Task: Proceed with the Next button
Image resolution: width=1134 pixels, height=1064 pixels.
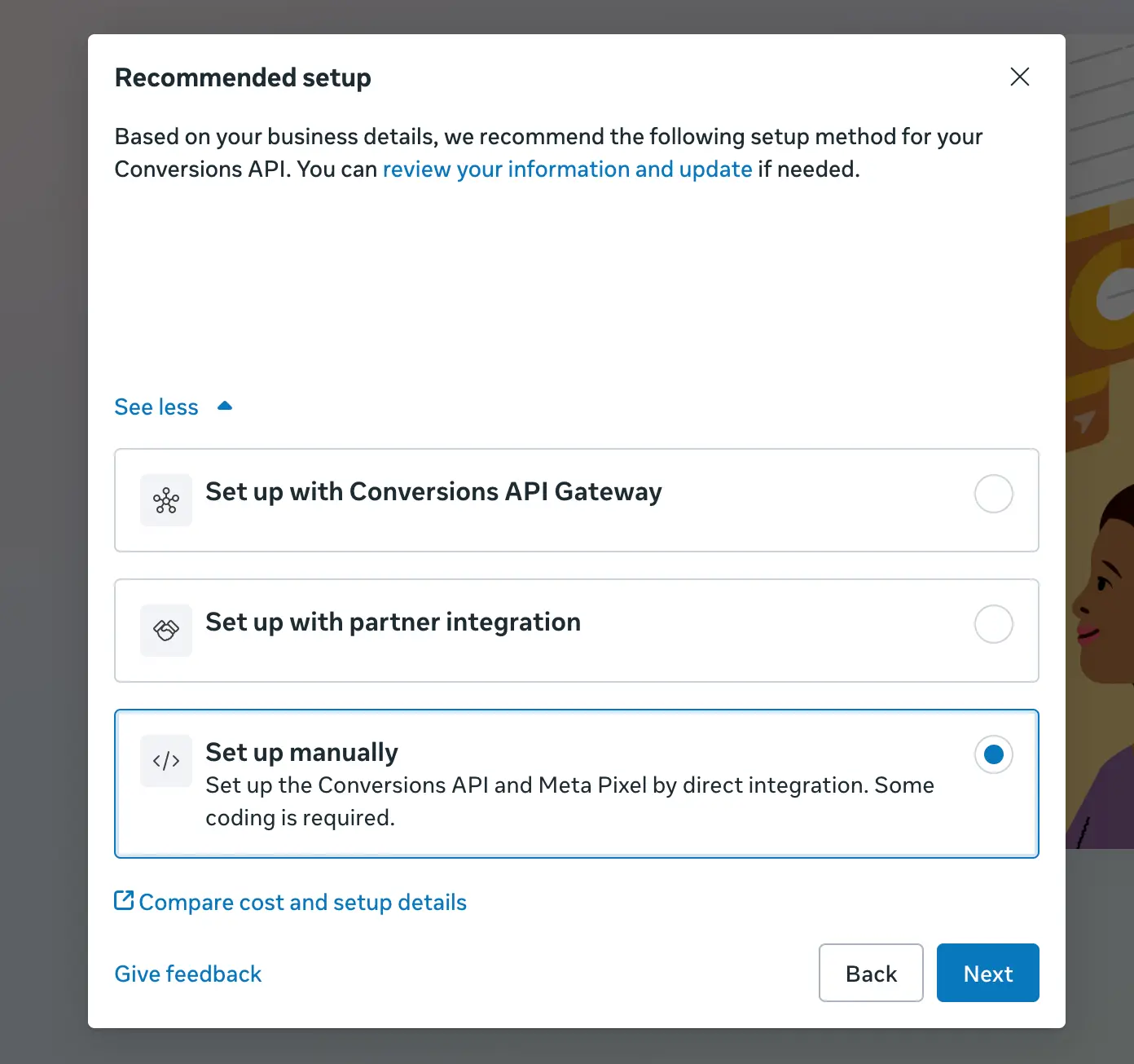Action: (x=987, y=973)
